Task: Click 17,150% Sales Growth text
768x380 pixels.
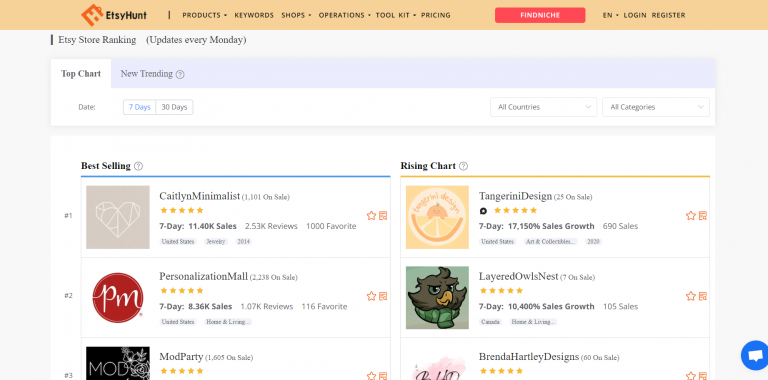Action: pos(551,226)
